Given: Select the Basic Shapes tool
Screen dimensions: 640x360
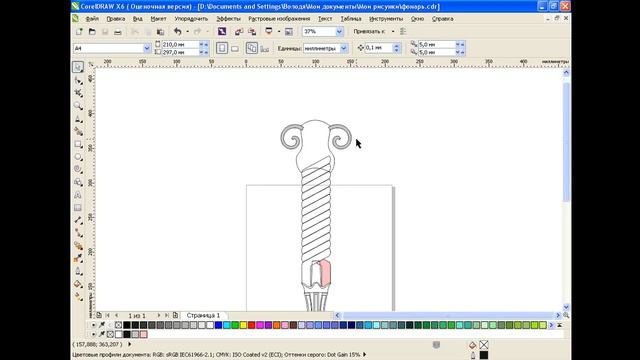Looking at the screenshot, I should (x=78, y=182).
